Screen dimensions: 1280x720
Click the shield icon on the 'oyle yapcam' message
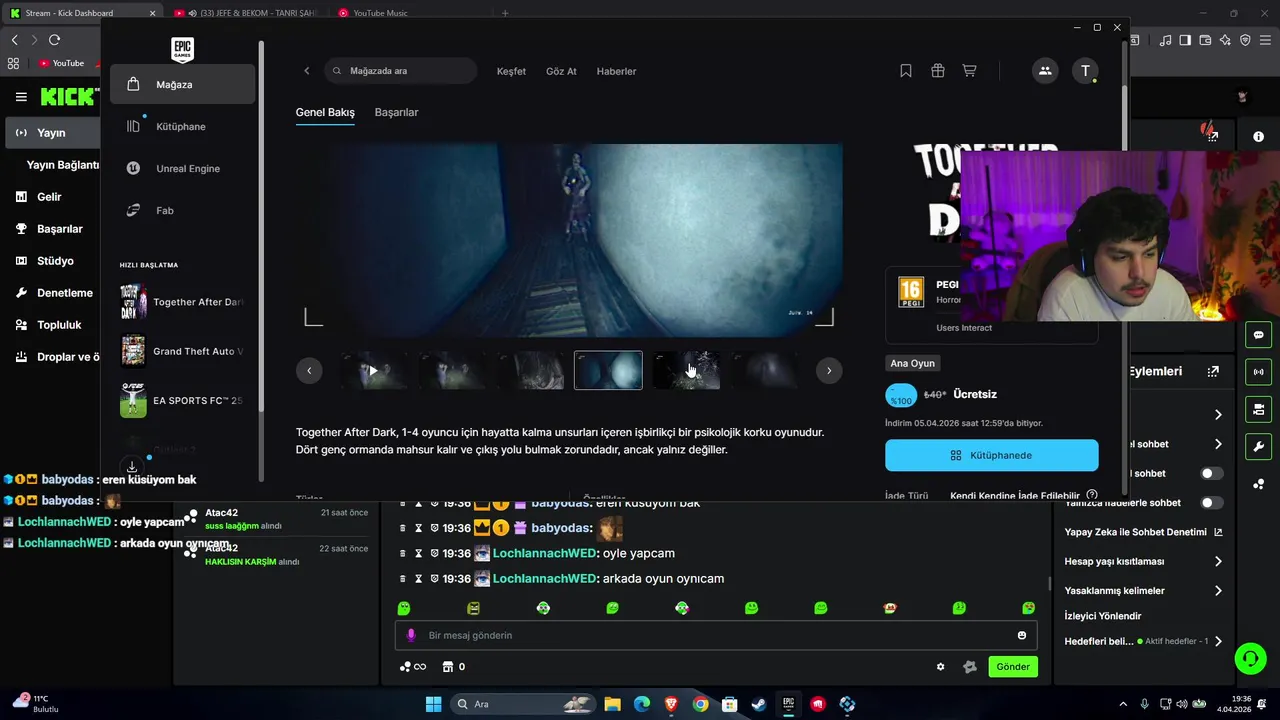pos(435,553)
